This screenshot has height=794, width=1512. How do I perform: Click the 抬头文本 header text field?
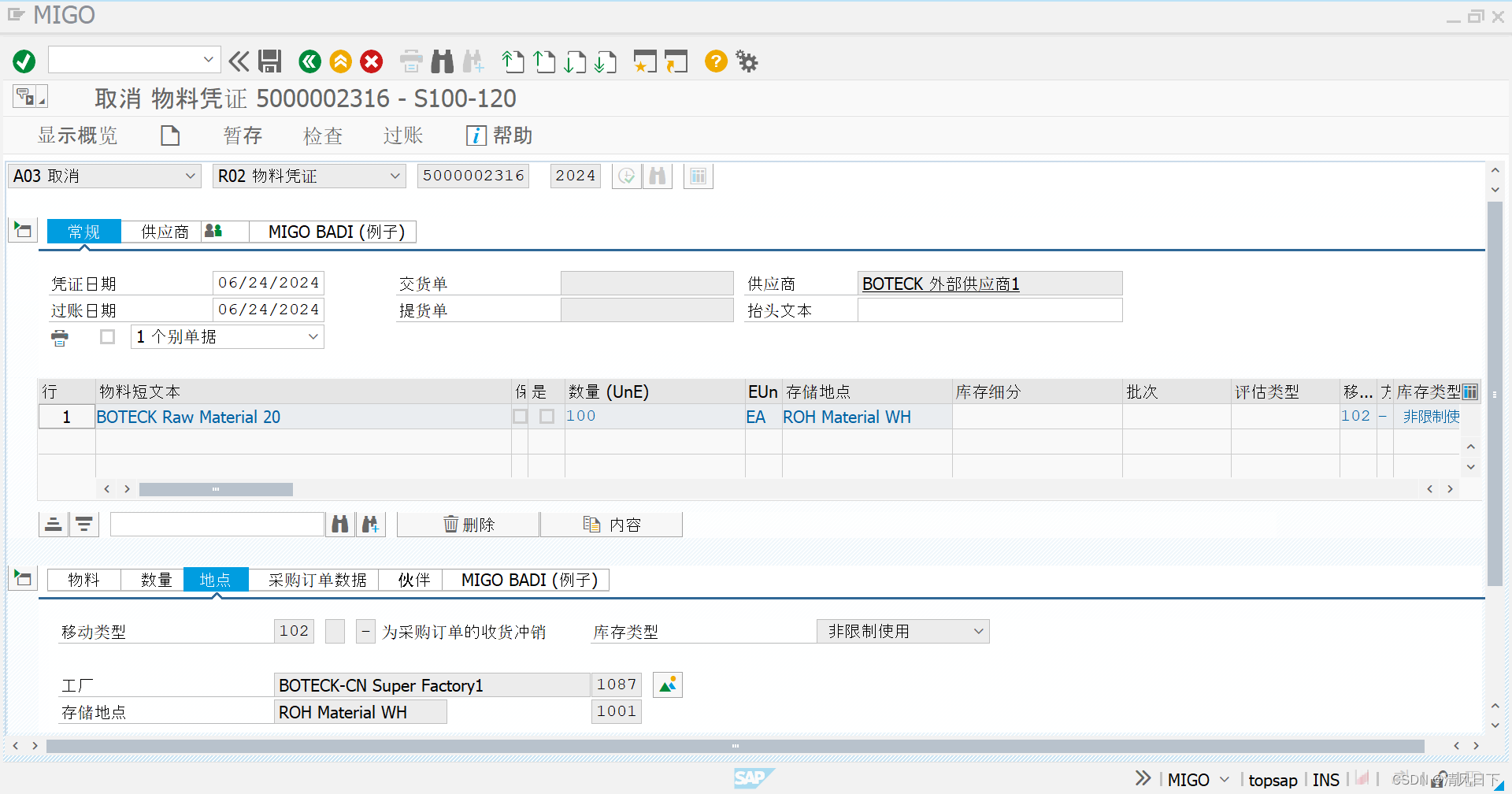pyautogui.click(x=990, y=310)
